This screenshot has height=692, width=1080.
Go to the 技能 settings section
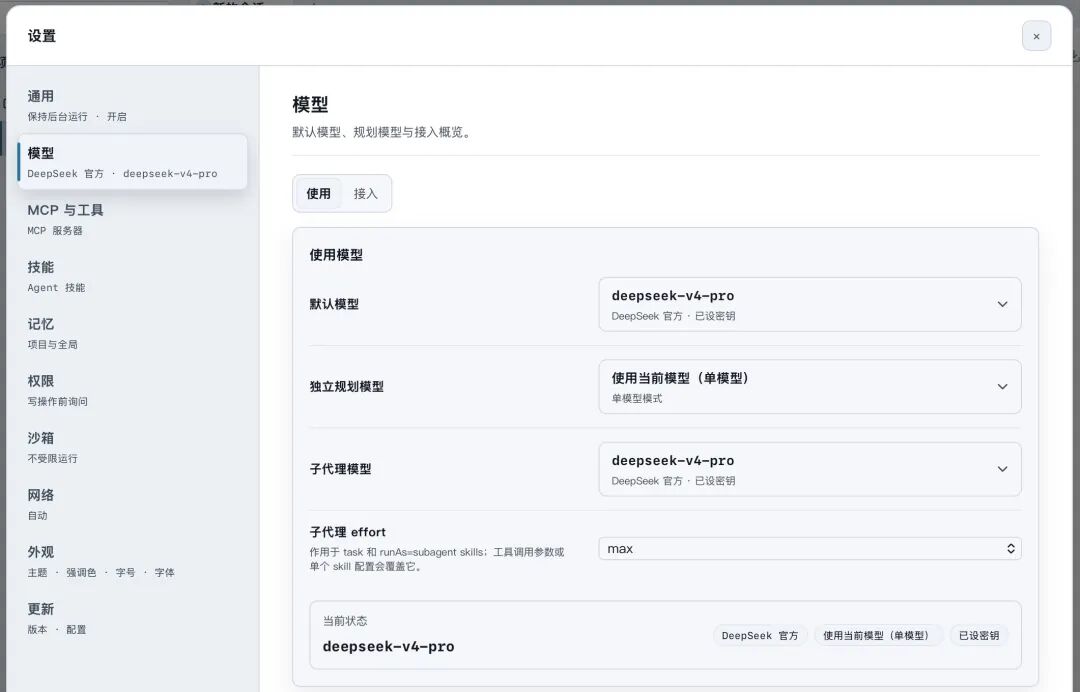[x=132, y=276]
